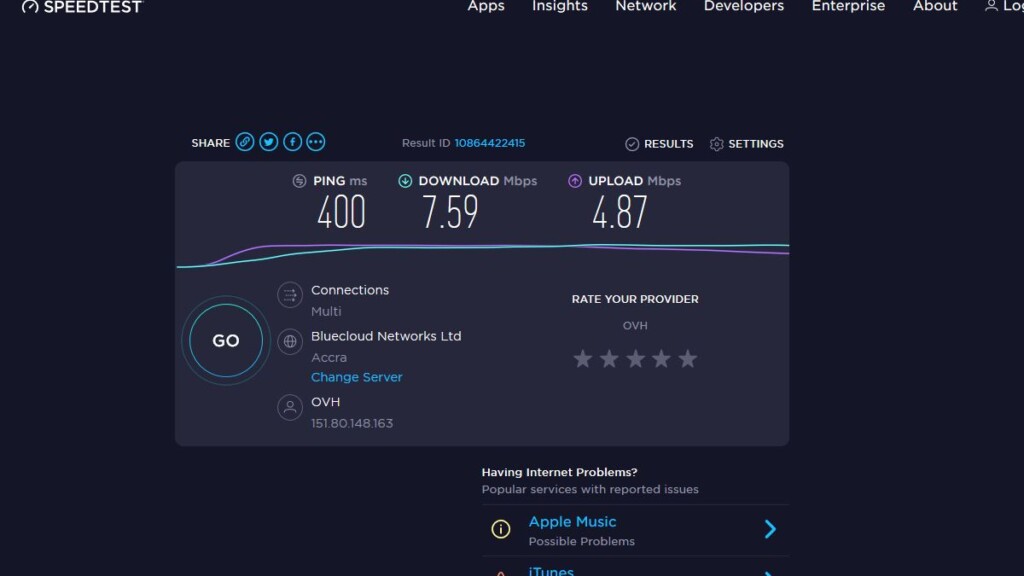
Task: Click the Bluecloud Networks Ltd server name
Action: coord(386,336)
